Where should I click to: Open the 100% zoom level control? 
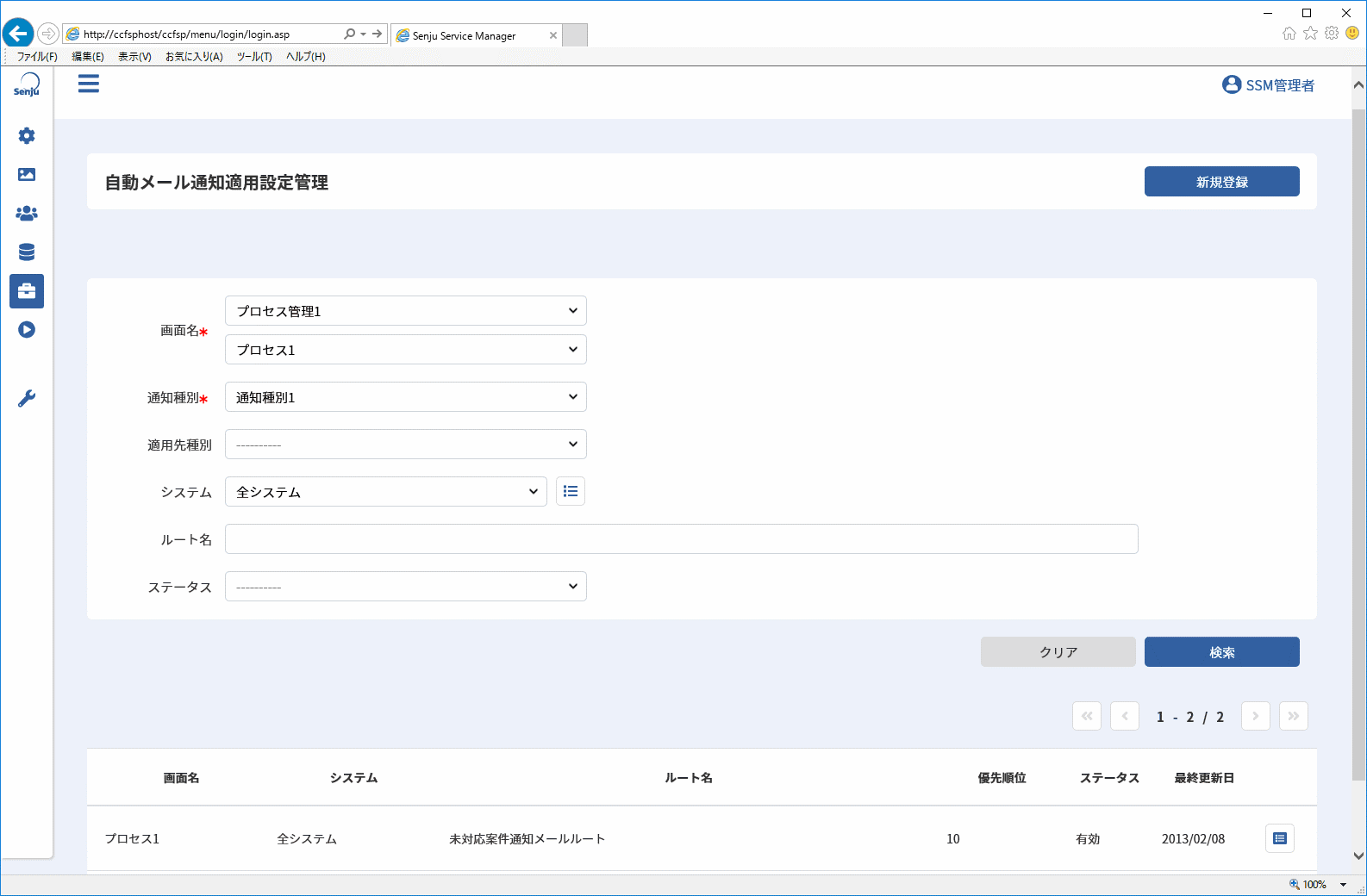[x=1319, y=884]
